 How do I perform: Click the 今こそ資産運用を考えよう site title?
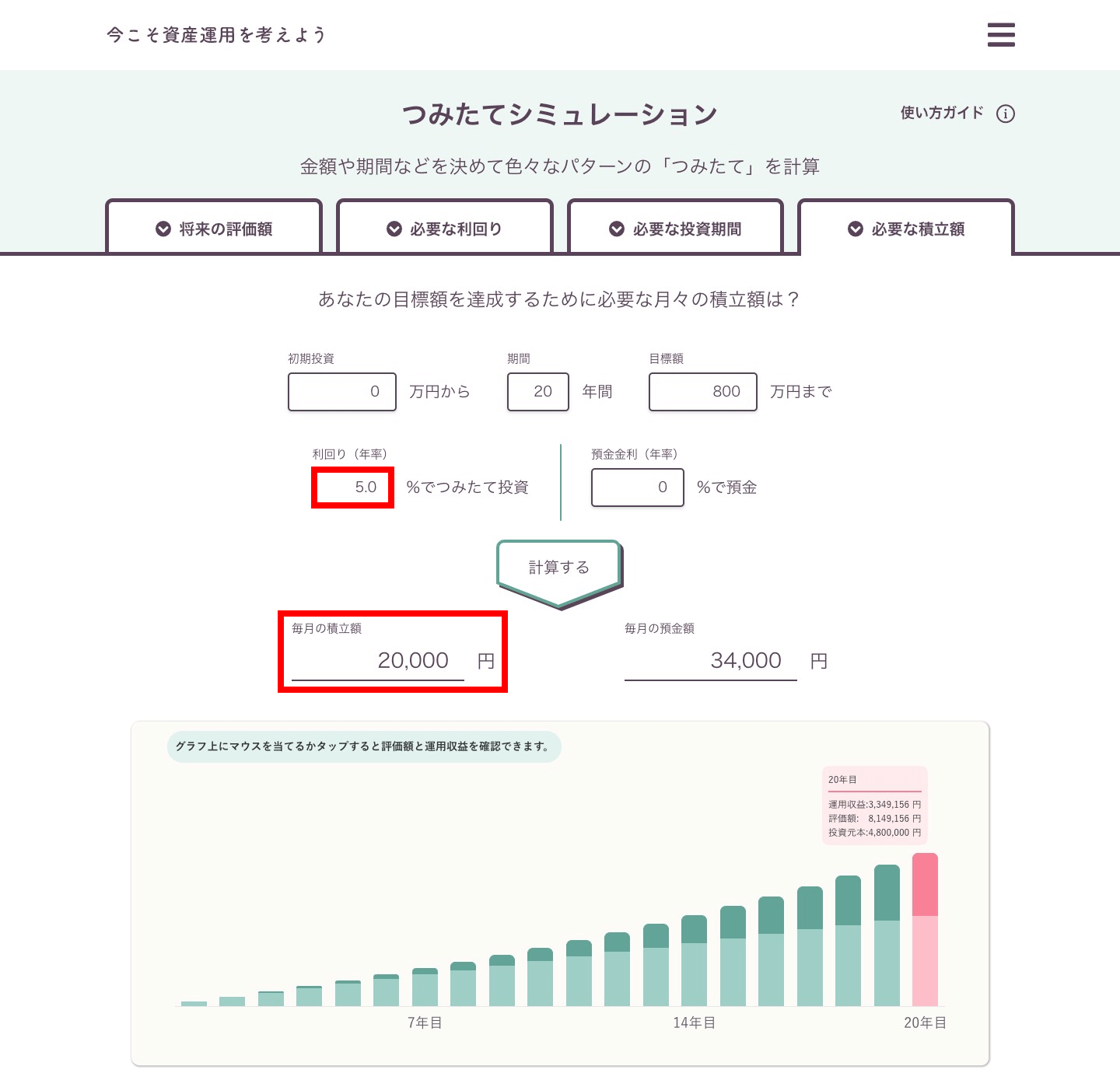click(x=216, y=35)
